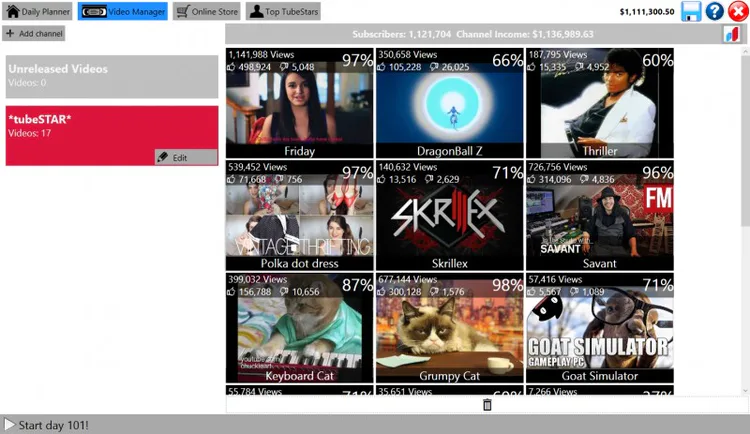This screenshot has height=434, width=750.
Task: Select the Savant video thumbnail
Action: [x=600, y=215]
